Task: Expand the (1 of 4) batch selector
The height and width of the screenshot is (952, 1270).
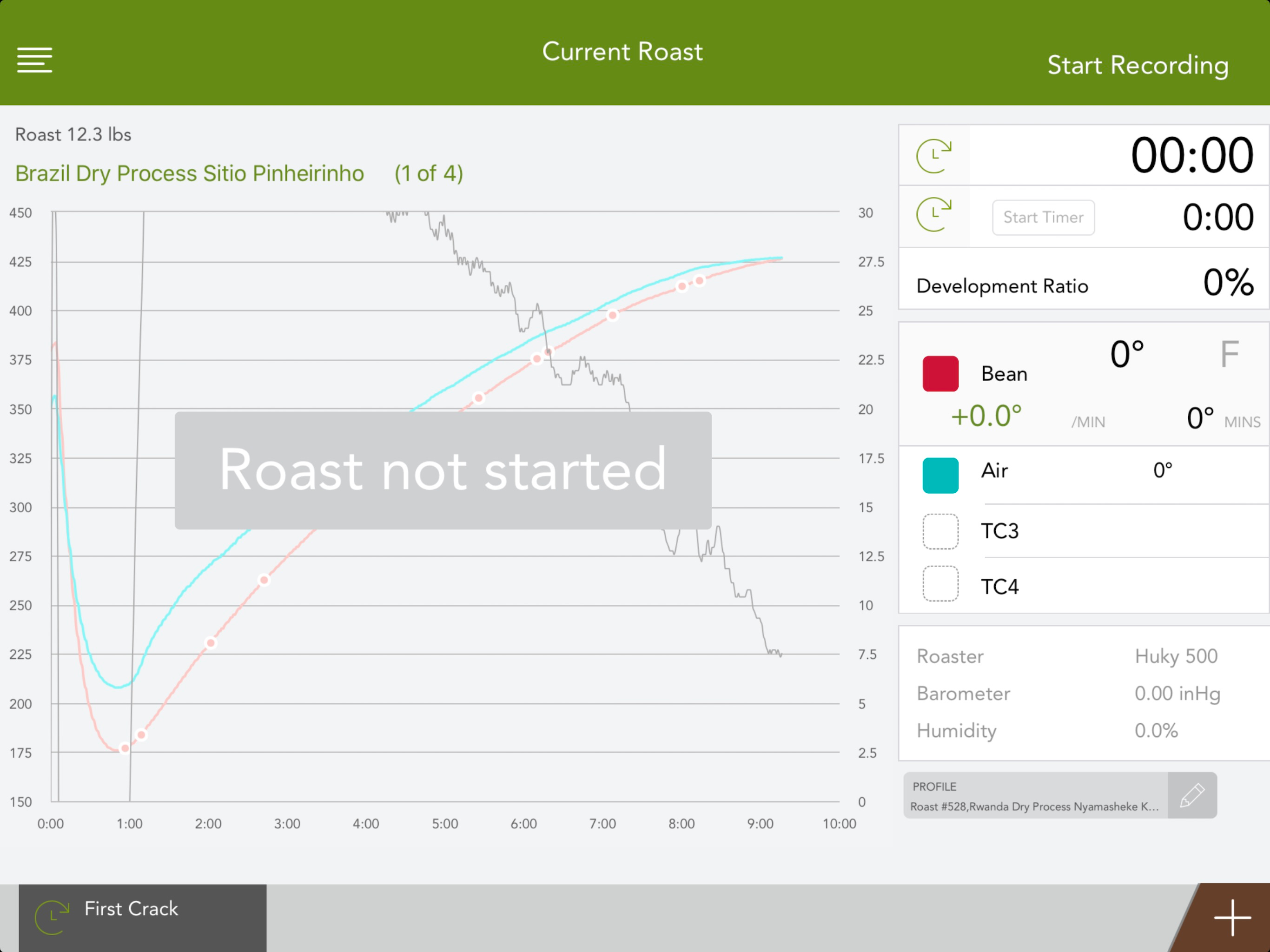Action: [428, 173]
